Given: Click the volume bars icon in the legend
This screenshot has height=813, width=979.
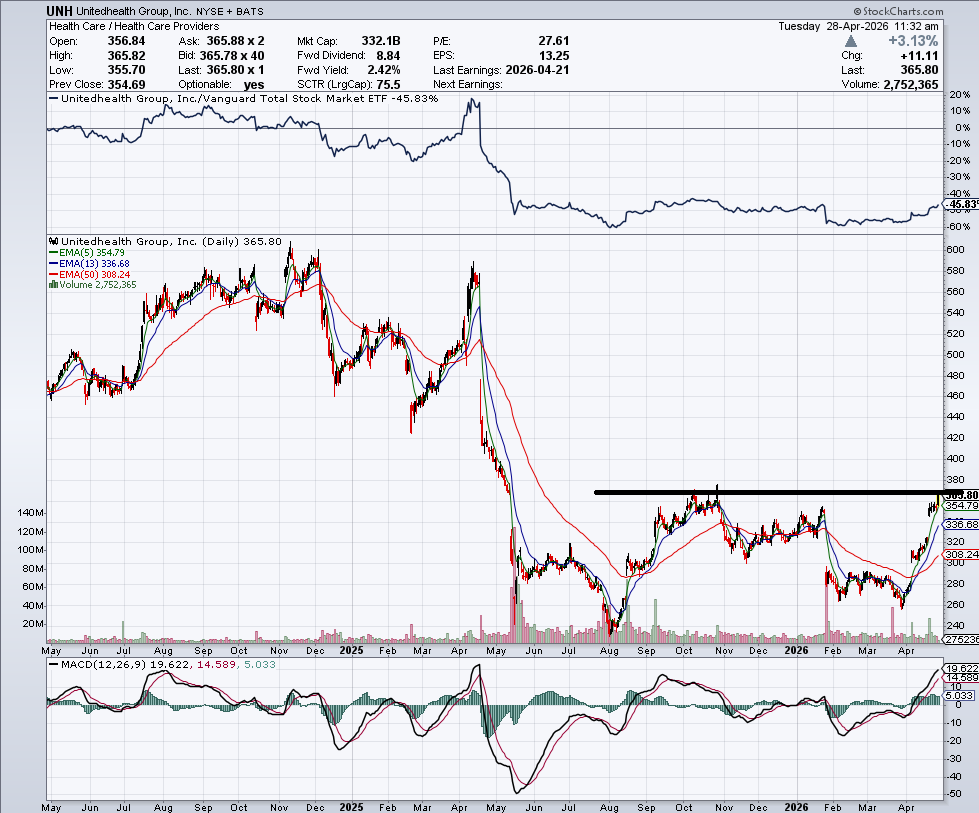Looking at the screenshot, I should point(53,285).
